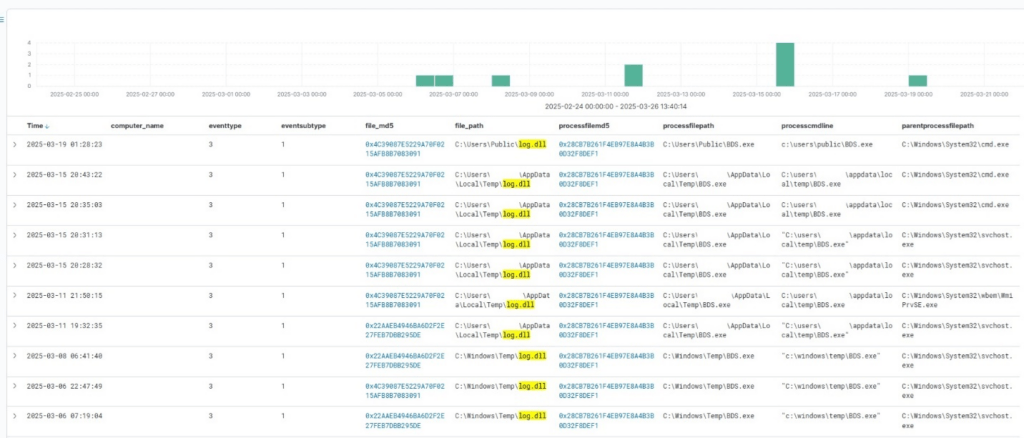This screenshot has height=438, width=1024.
Task: Click the timestamp 2025-03-15 20:28:32
Action: (x=64, y=266)
